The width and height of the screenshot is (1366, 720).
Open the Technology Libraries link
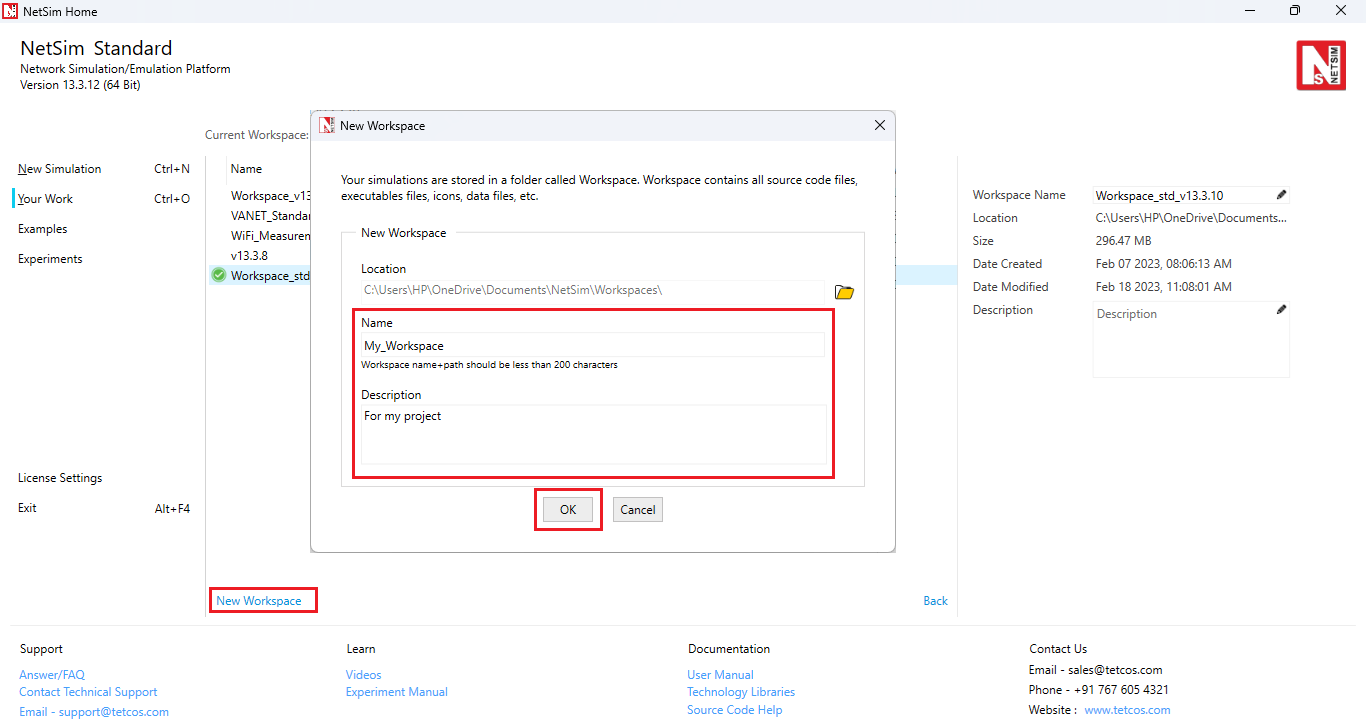point(741,692)
